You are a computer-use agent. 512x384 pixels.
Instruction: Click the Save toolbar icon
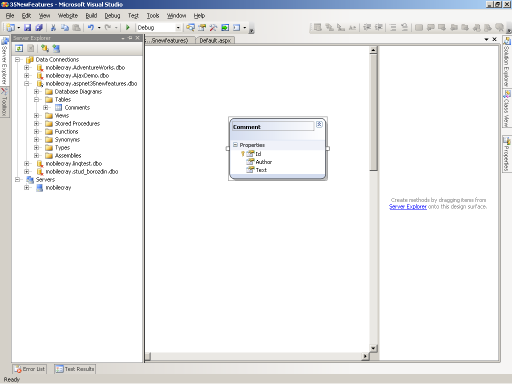tap(28, 28)
